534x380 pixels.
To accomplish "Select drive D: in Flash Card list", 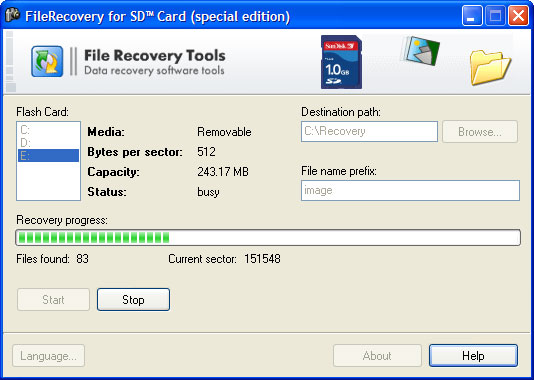I will (48, 142).
